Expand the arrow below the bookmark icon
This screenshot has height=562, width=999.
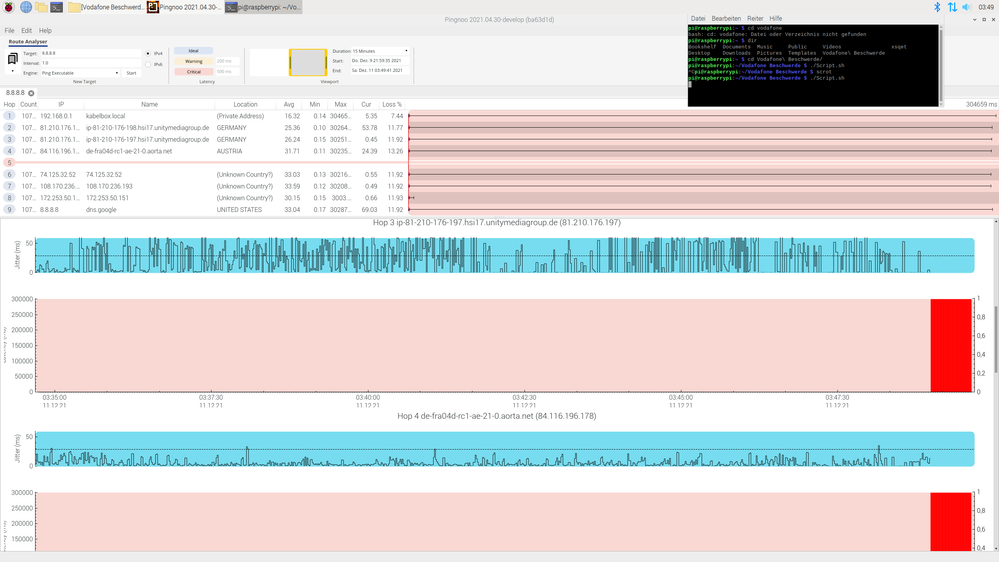pyautogui.click(x=12, y=72)
